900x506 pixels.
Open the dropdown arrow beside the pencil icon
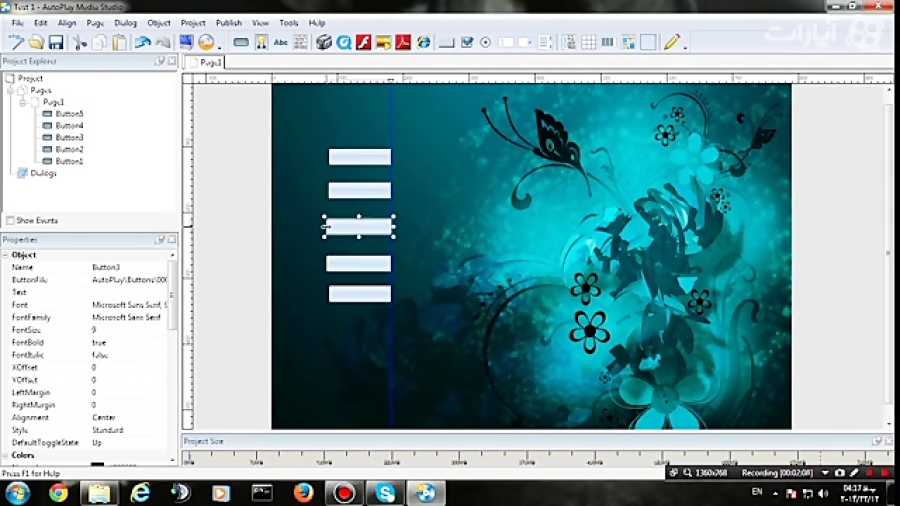click(x=685, y=47)
